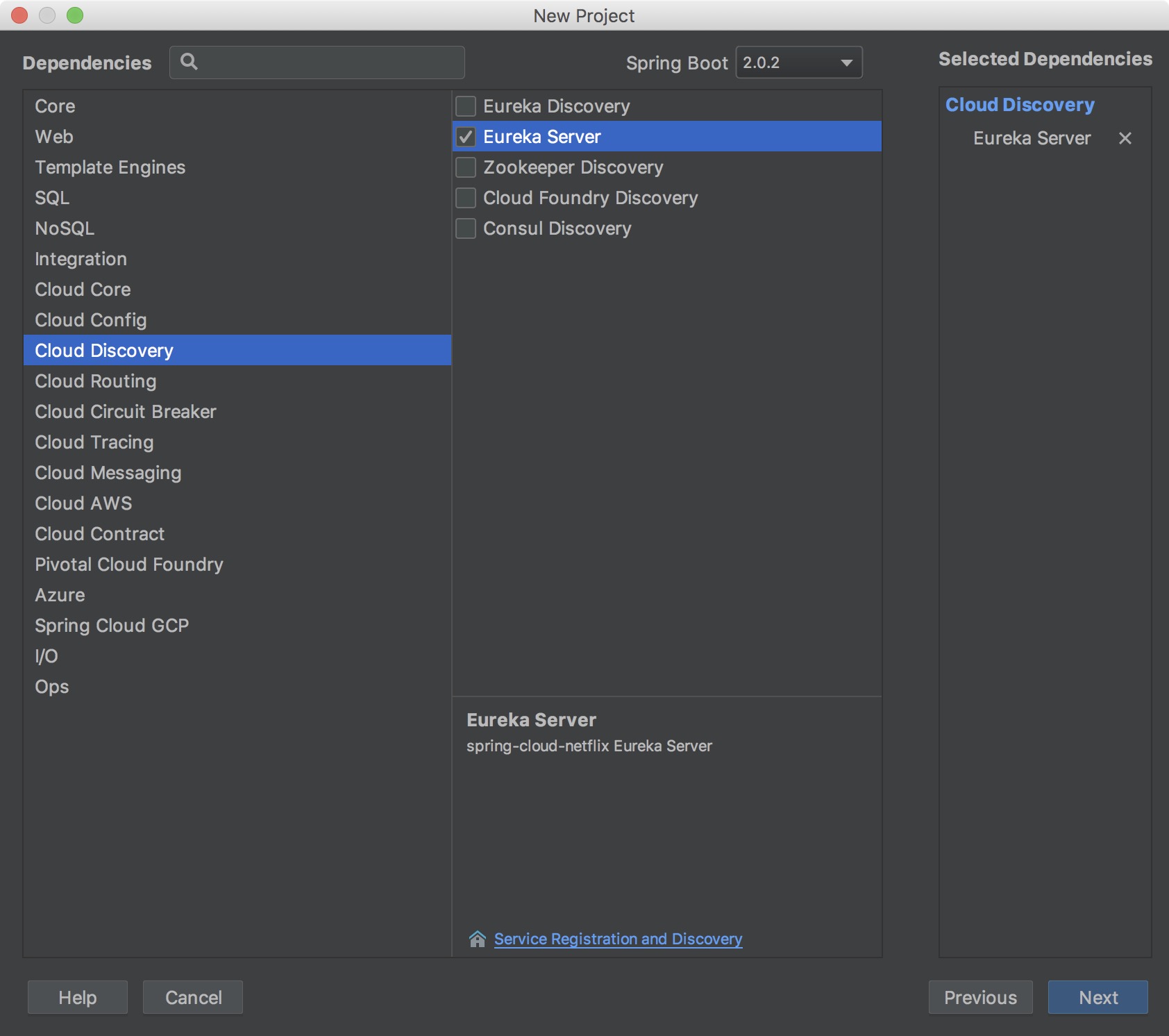The image size is (1169, 1036).
Task: Enable the Consul Discovery checkbox
Action: [x=466, y=228]
